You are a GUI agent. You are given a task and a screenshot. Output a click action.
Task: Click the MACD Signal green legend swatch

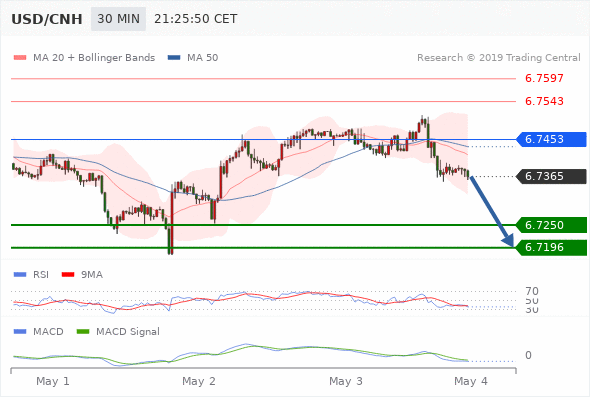(83, 332)
